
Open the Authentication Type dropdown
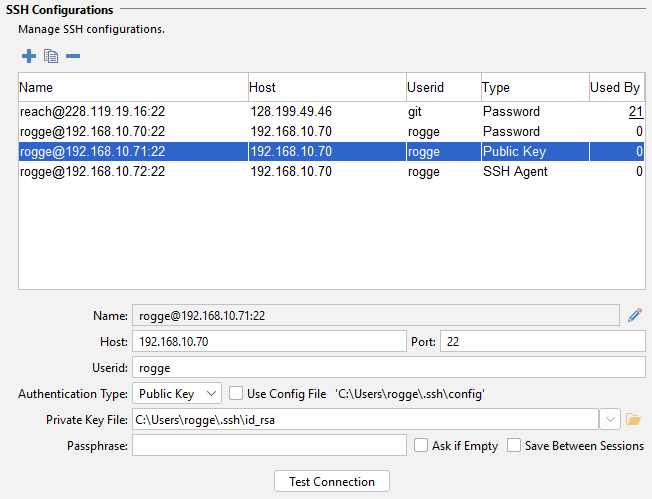(177, 394)
